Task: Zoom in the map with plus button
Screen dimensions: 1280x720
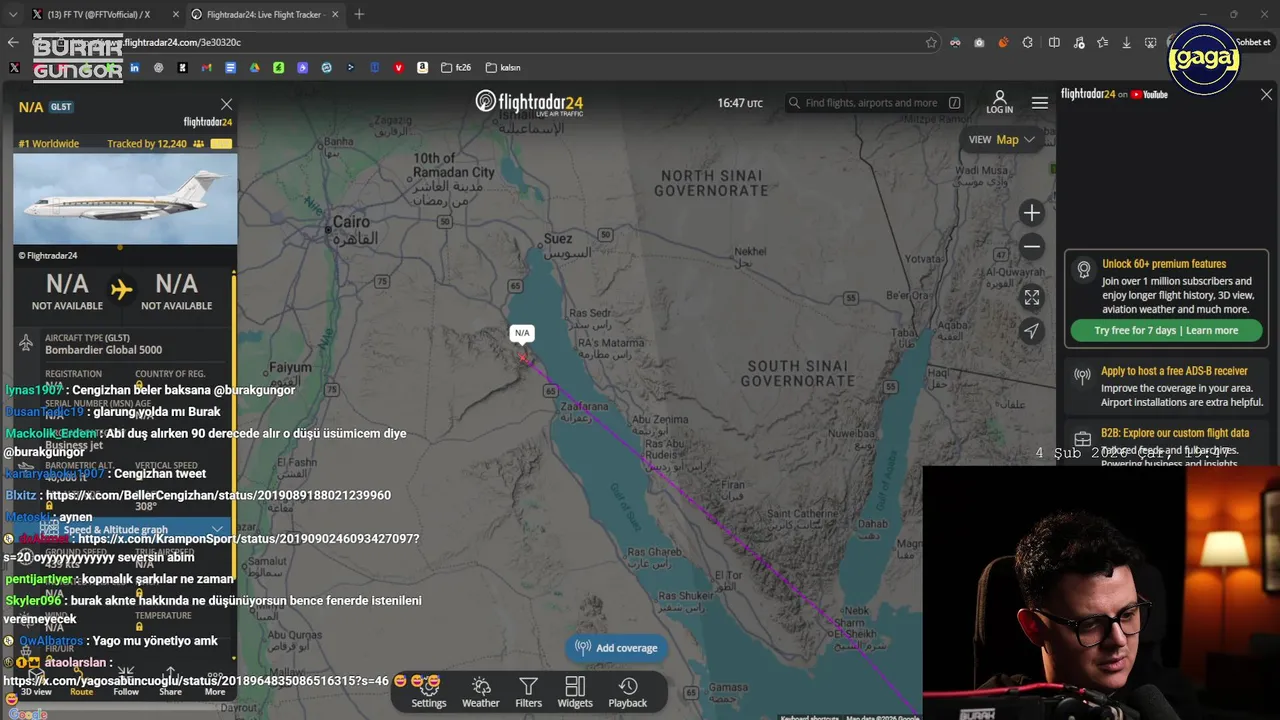Action: click(1032, 213)
